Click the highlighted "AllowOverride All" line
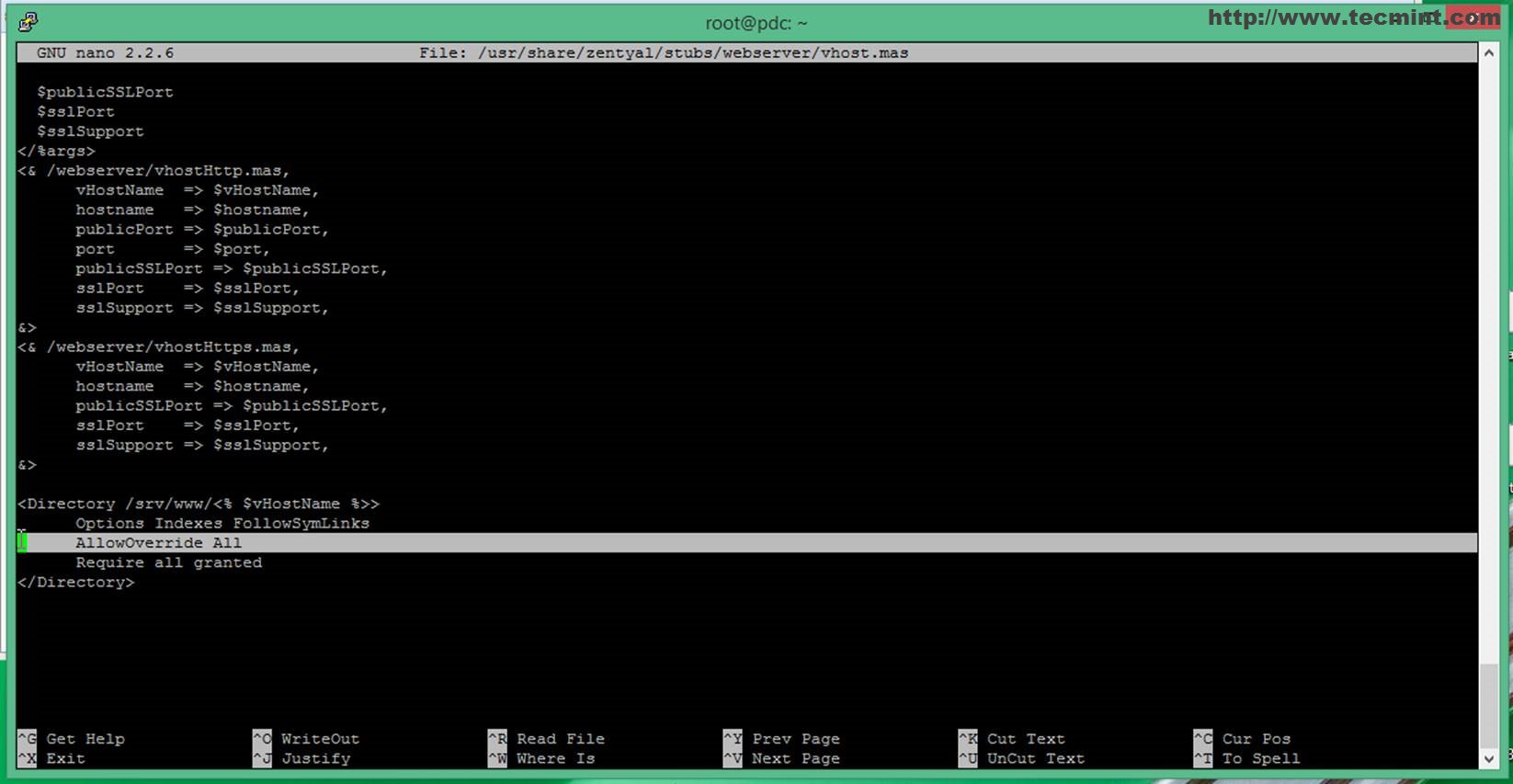Screen dimensions: 1513x784 pos(746,543)
